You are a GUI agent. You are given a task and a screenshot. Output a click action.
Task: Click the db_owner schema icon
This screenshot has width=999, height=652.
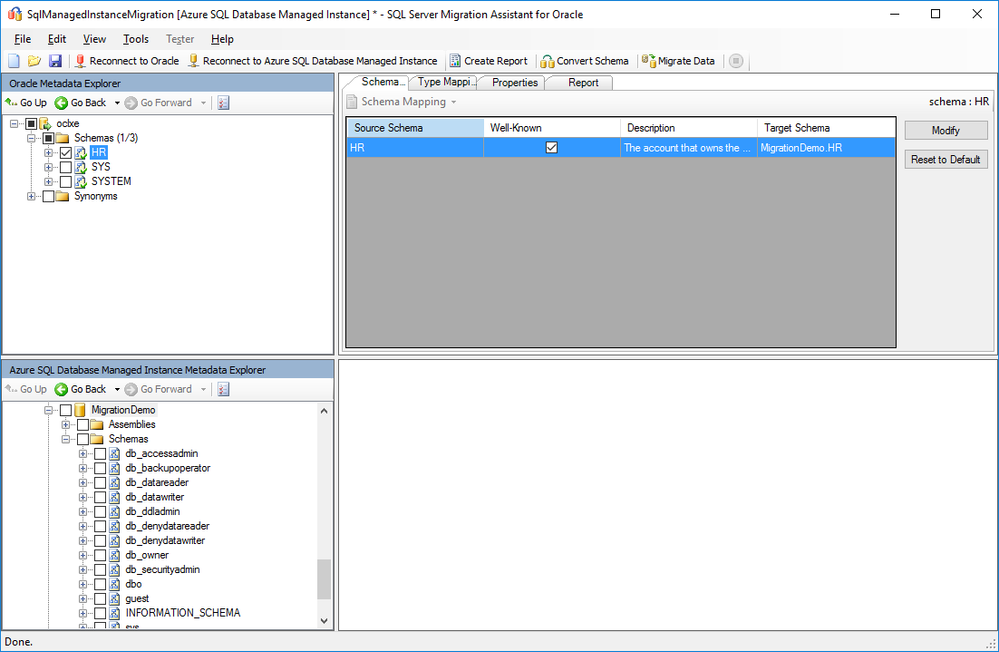115,555
